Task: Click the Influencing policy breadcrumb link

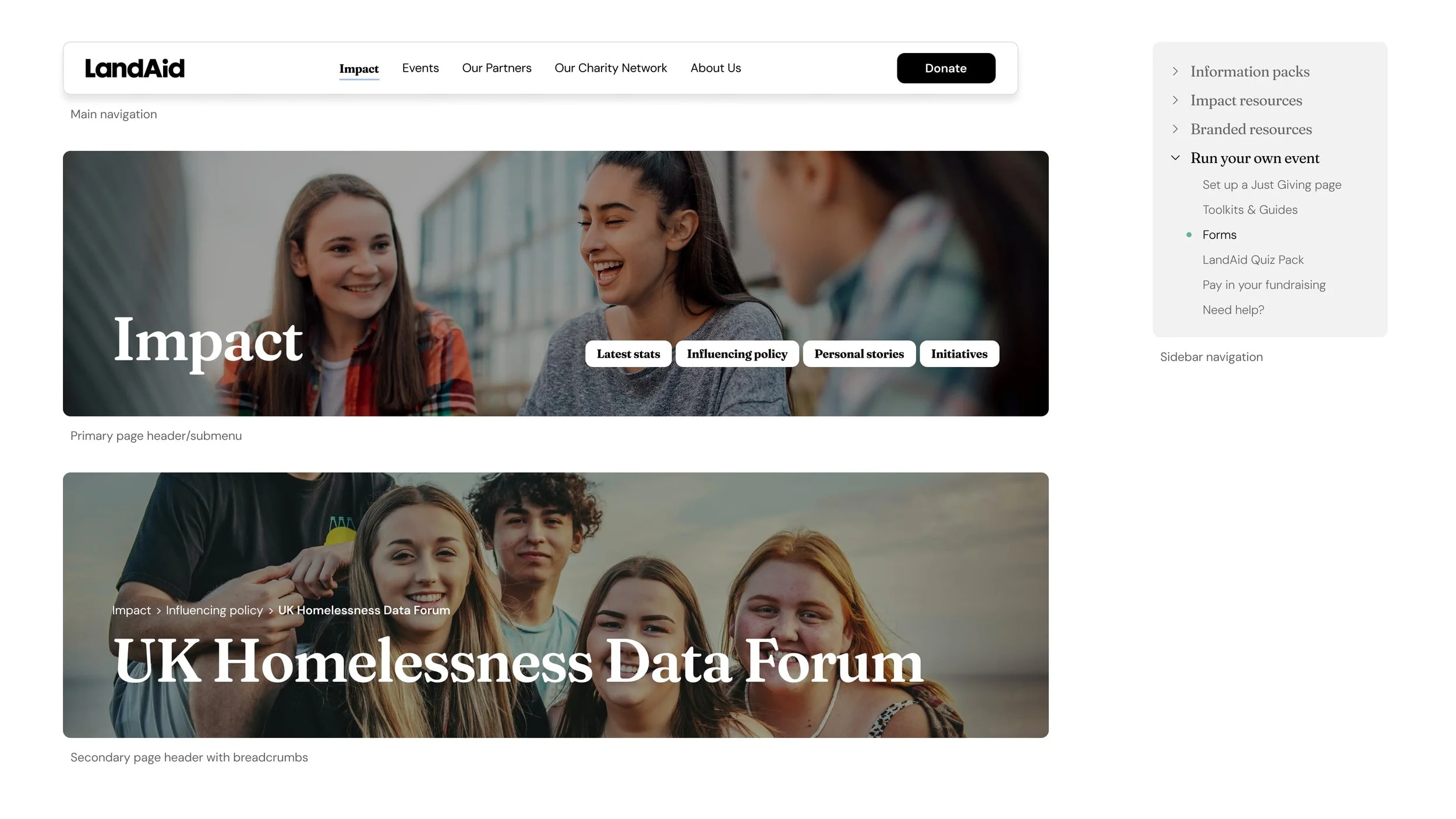Action: pos(214,610)
